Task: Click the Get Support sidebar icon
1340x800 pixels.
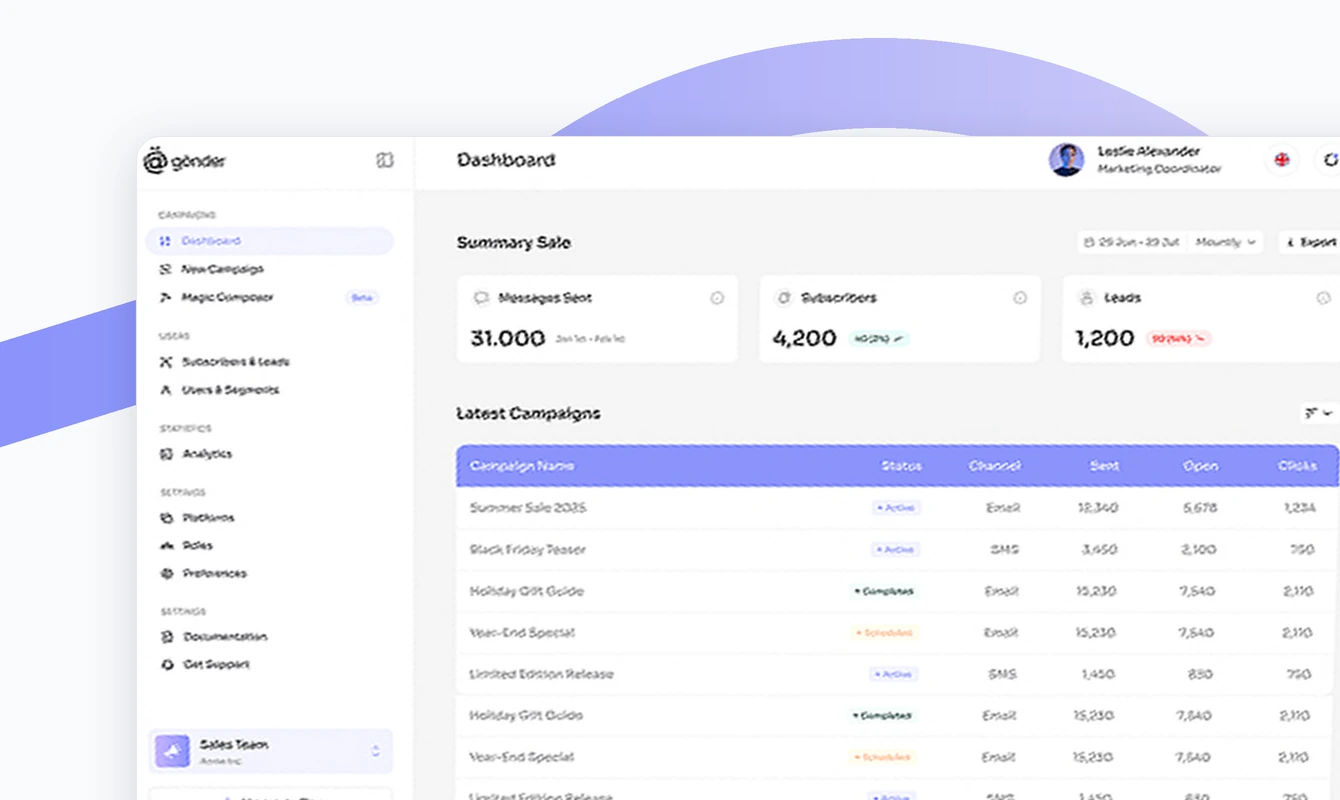Action: (166, 665)
